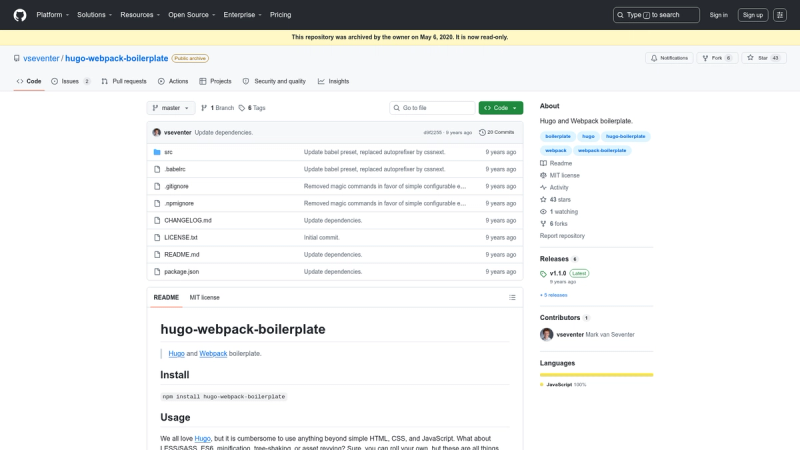Follow the Hugo link in the README quote

pyautogui.click(x=177, y=353)
